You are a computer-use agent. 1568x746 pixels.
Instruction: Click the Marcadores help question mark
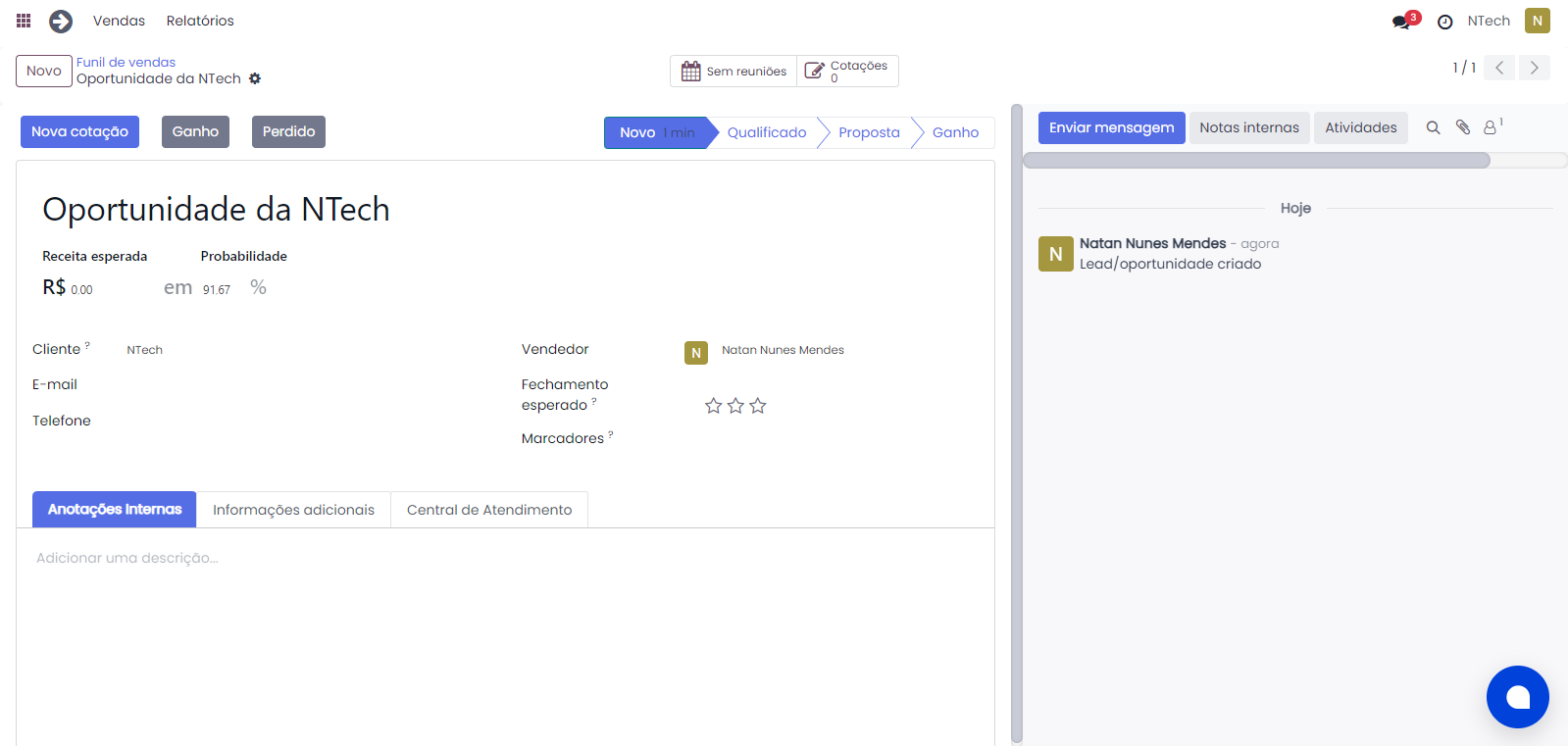611,434
